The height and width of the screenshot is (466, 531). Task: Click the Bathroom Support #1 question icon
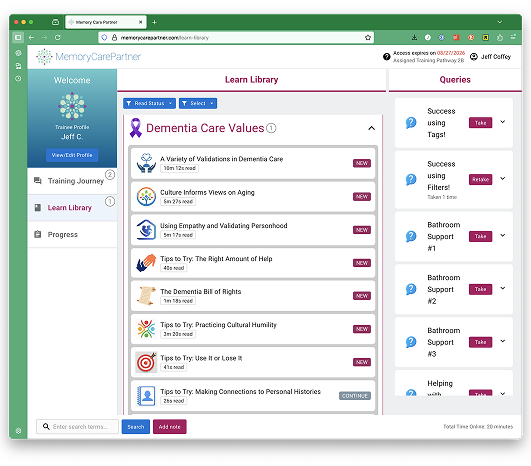pyautogui.click(x=411, y=236)
